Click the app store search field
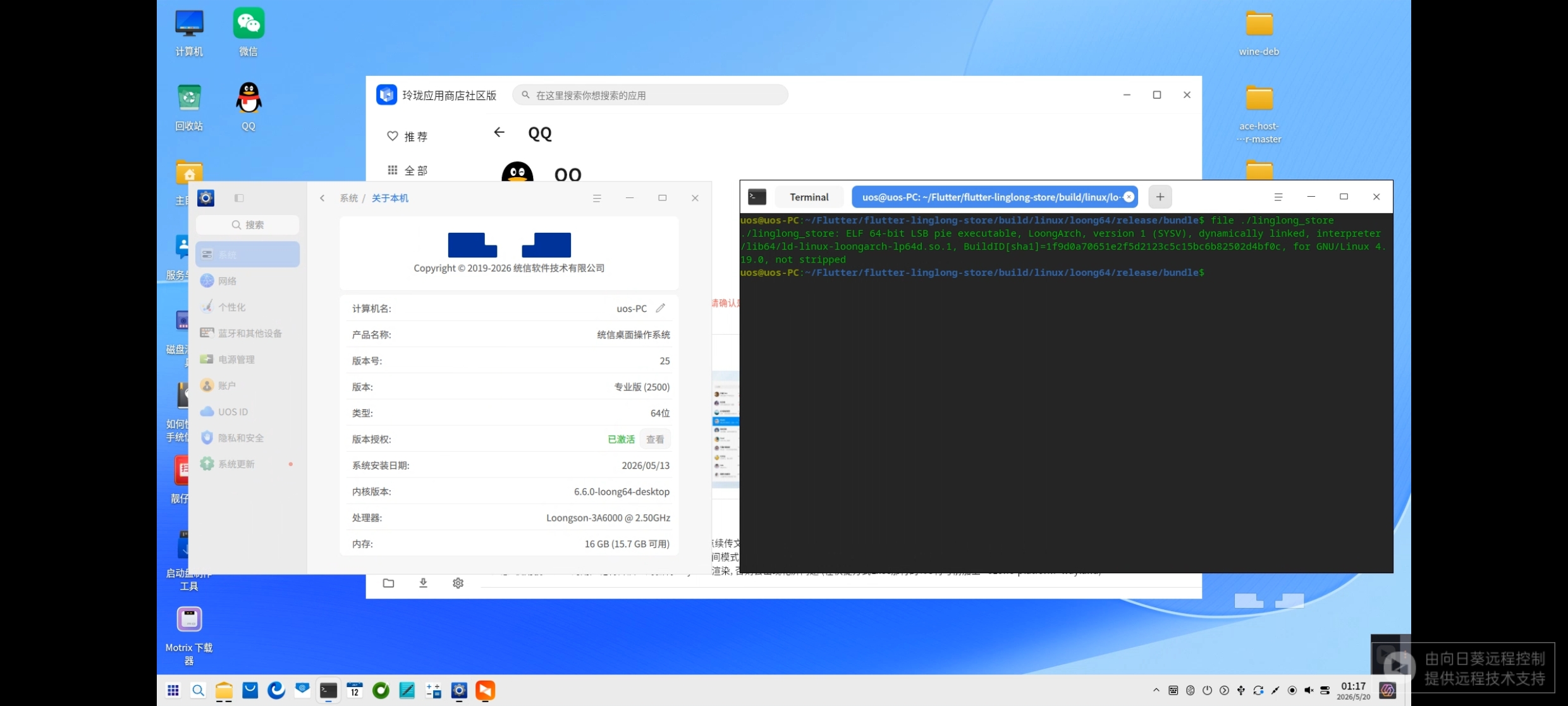This screenshot has width=1568, height=706. [x=650, y=95]
